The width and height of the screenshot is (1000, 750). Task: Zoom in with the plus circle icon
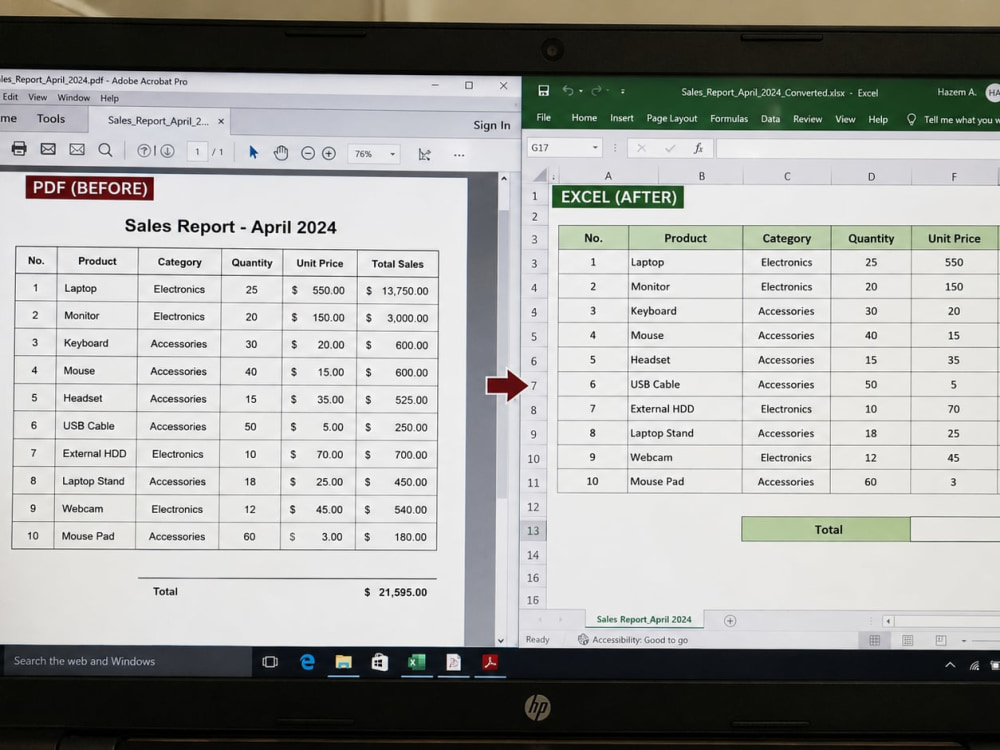(x=328, y=154)
